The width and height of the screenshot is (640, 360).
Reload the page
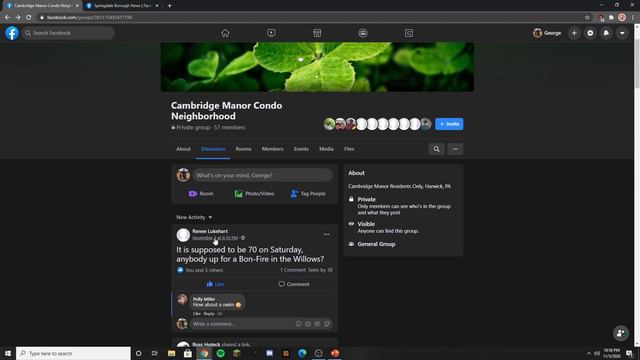(x=29, y=18)
